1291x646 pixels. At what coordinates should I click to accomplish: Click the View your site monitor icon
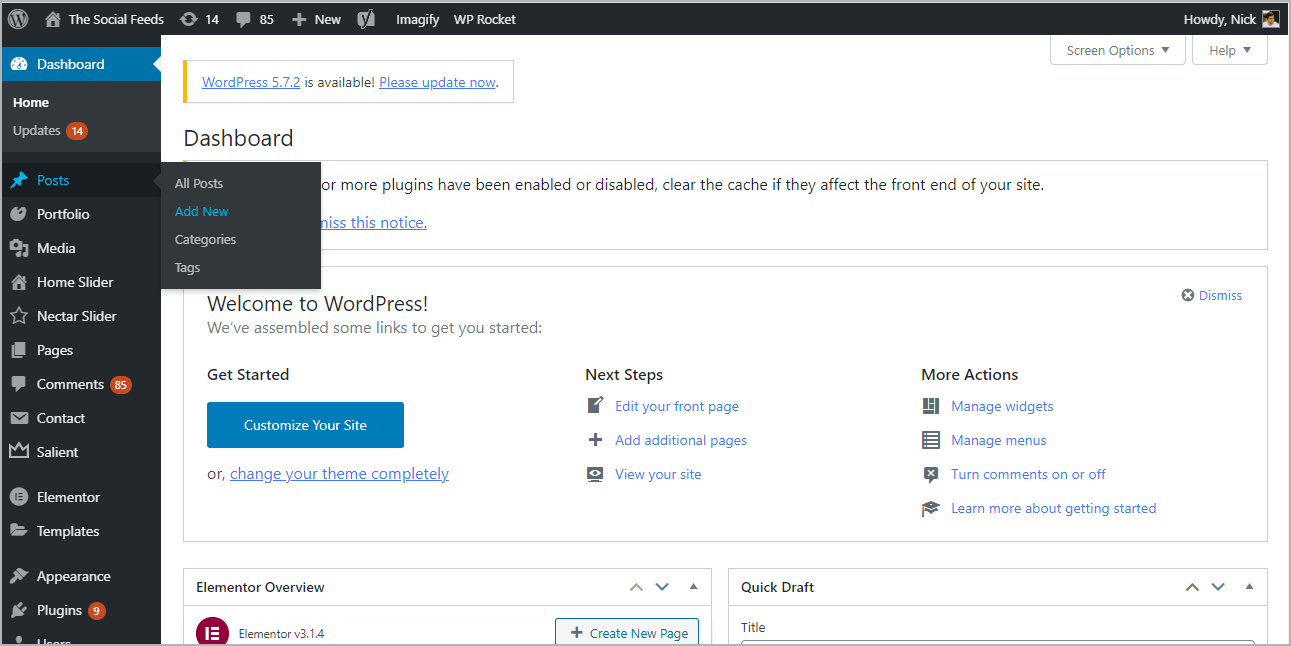596,474
